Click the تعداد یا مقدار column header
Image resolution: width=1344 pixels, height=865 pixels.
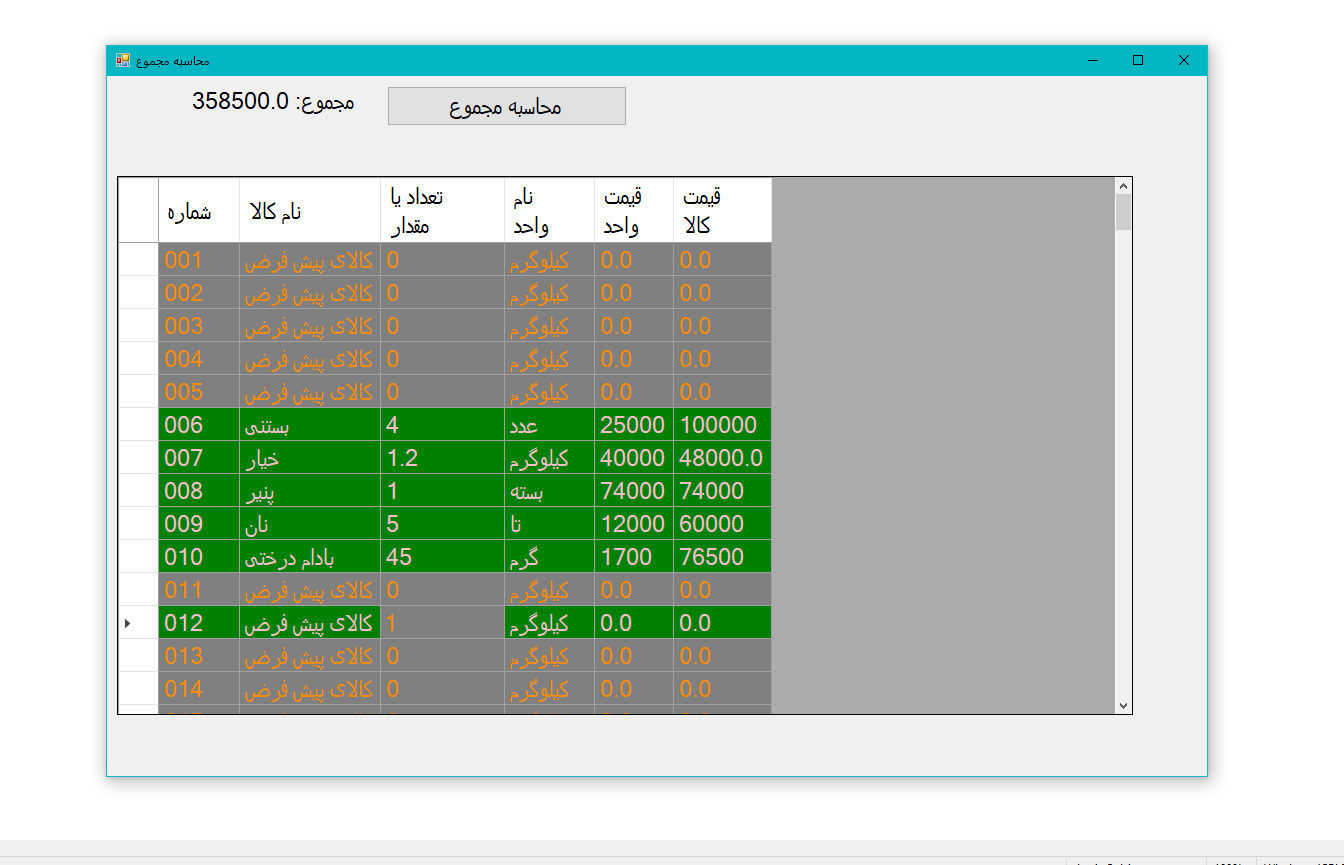442,211
